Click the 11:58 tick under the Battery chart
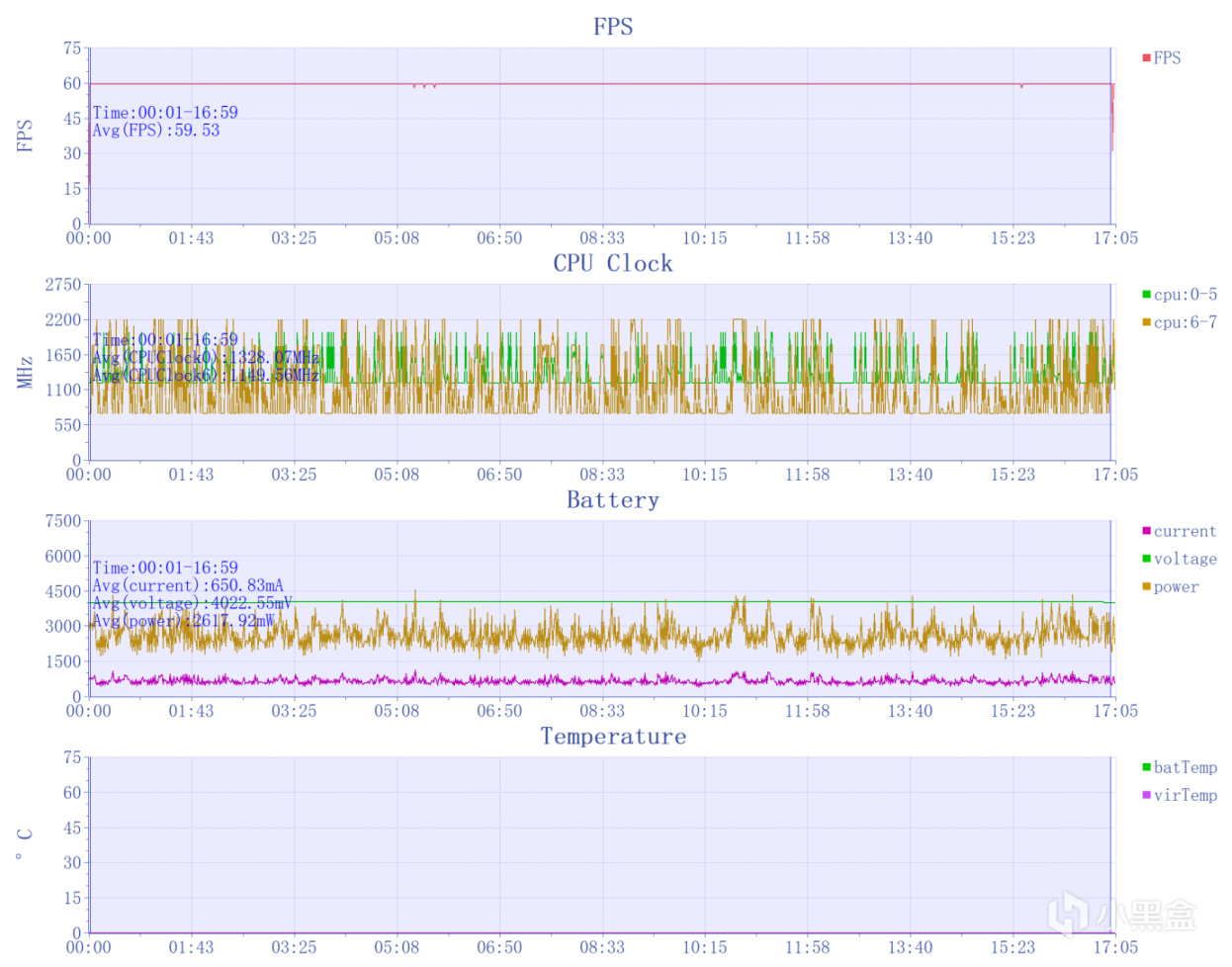Screen dimensions: 1232x967 coord(808,710)
